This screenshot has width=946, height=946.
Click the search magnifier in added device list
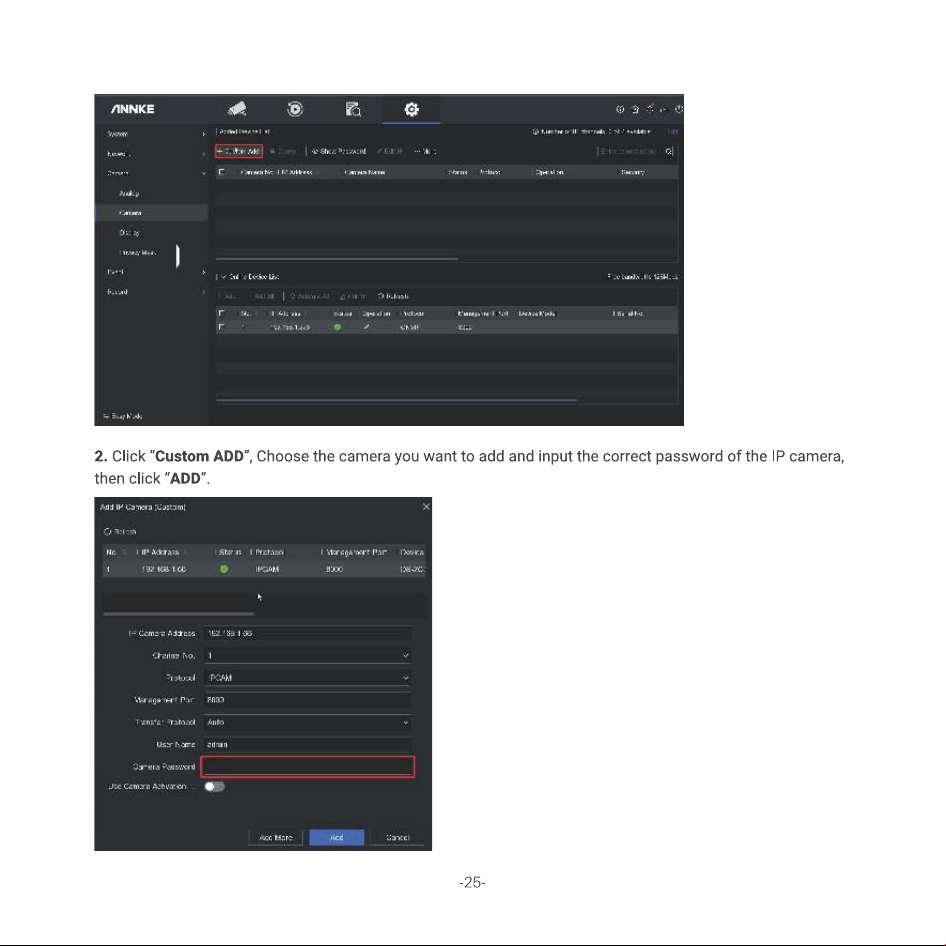[669, 151]
